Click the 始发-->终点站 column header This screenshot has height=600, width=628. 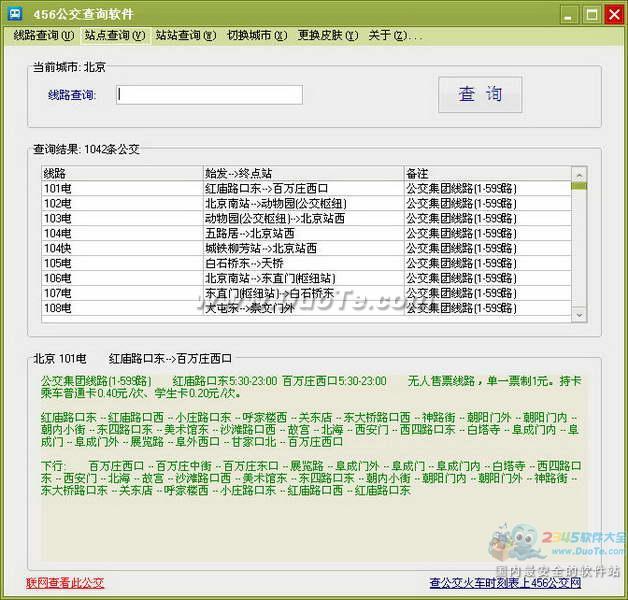coord(304,173)
